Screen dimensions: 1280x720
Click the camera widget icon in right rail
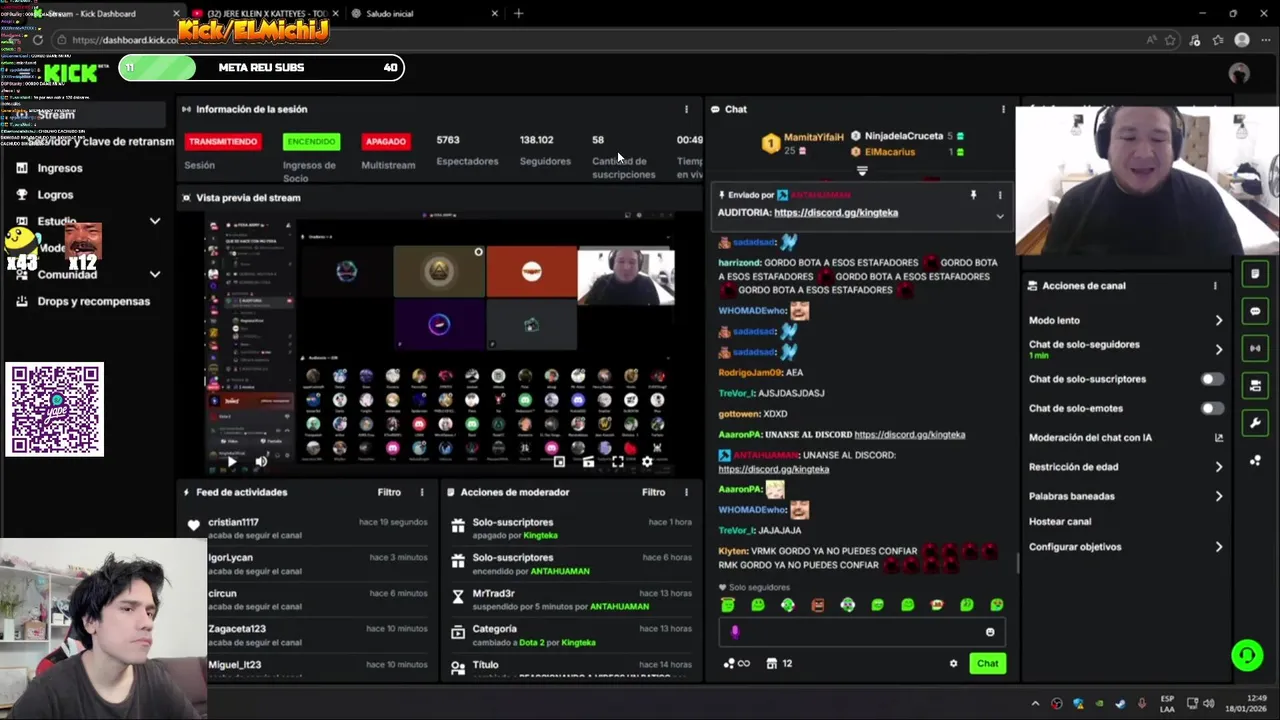[1255, 385]
